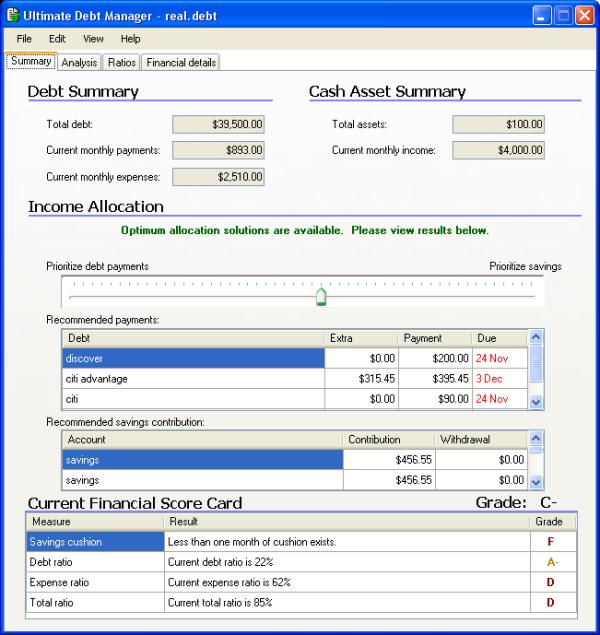Click the savings list scroll down arrow
The image size is (600, 635).
536,482
